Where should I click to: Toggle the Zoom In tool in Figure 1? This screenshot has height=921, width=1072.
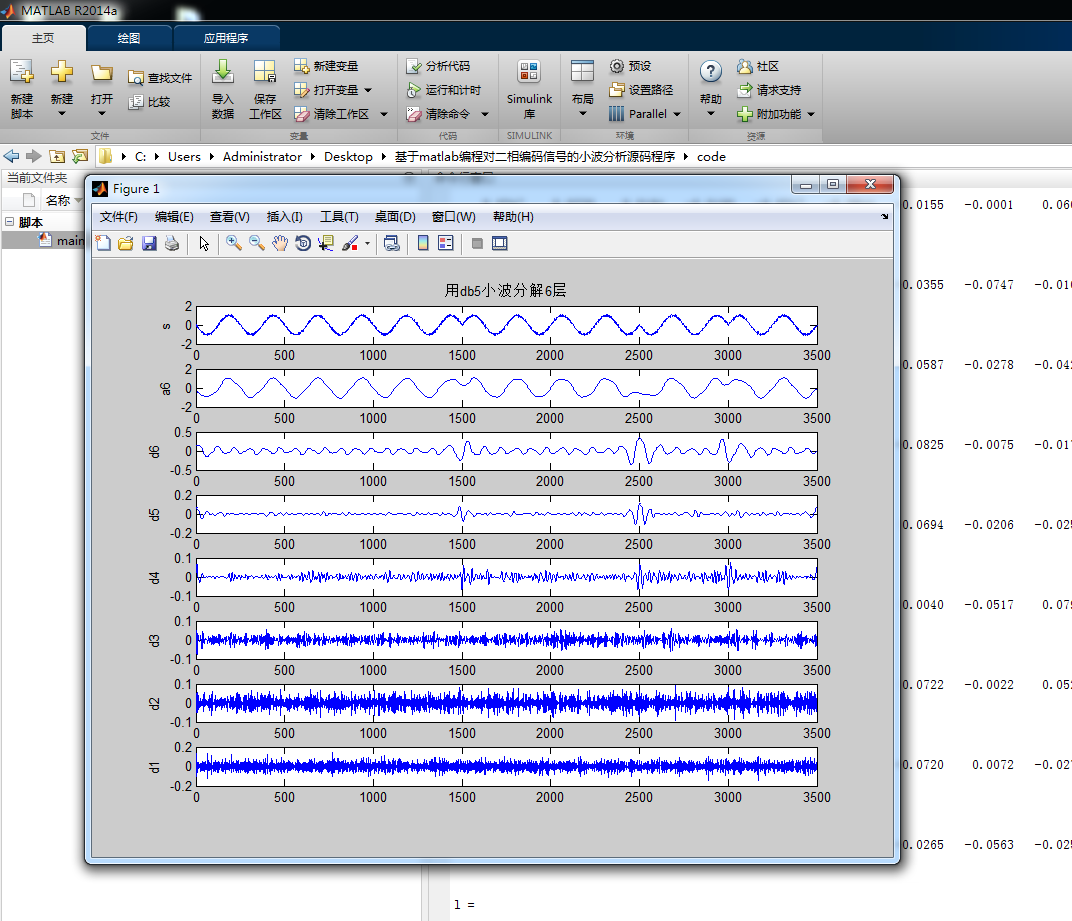click(234, 243)
